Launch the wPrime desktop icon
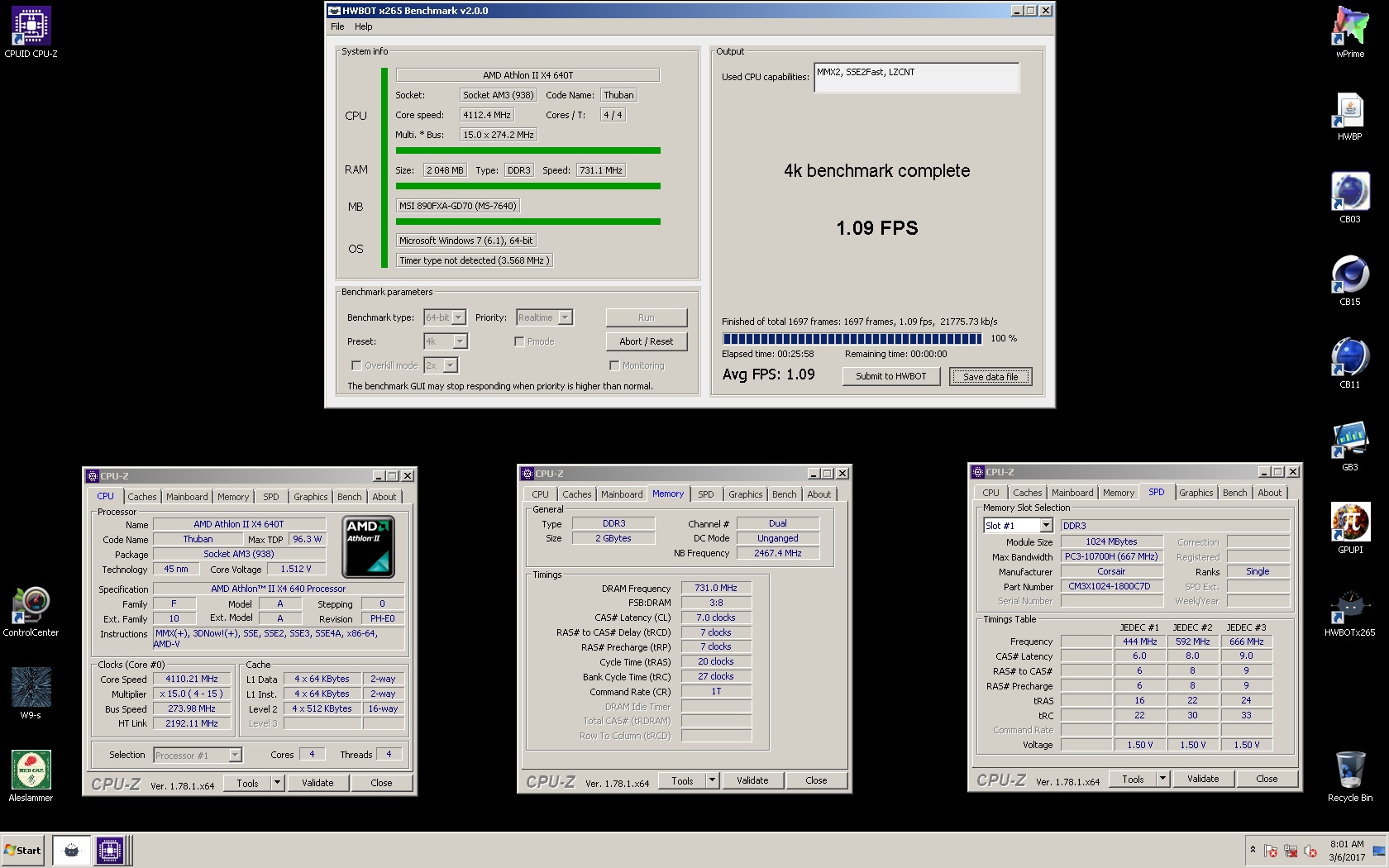Image resolution: width=1389 pixels, height=868 pixels. pos(1349,32)
